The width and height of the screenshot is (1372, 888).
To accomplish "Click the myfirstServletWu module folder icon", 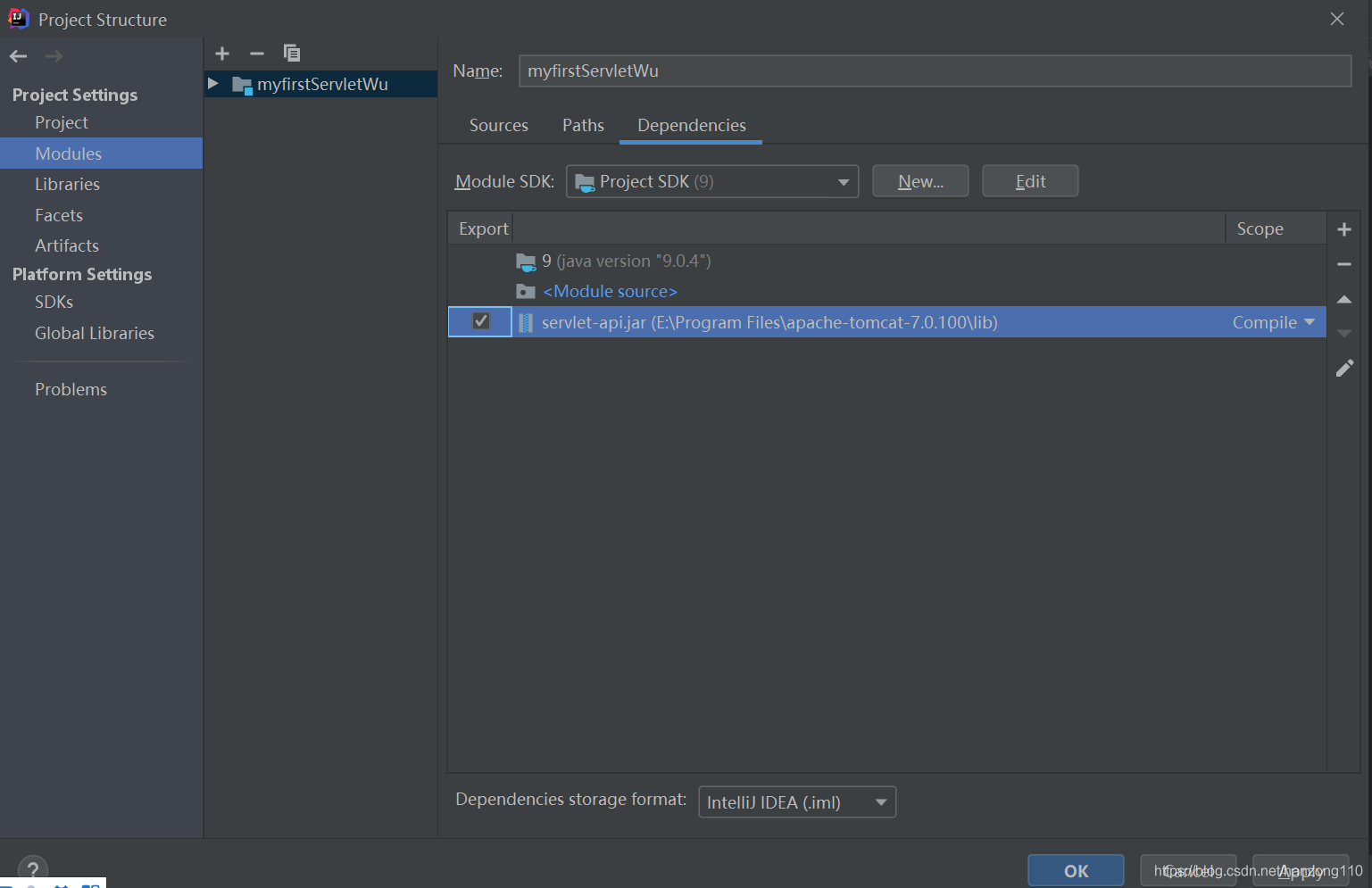I will (x=242, y=85).
